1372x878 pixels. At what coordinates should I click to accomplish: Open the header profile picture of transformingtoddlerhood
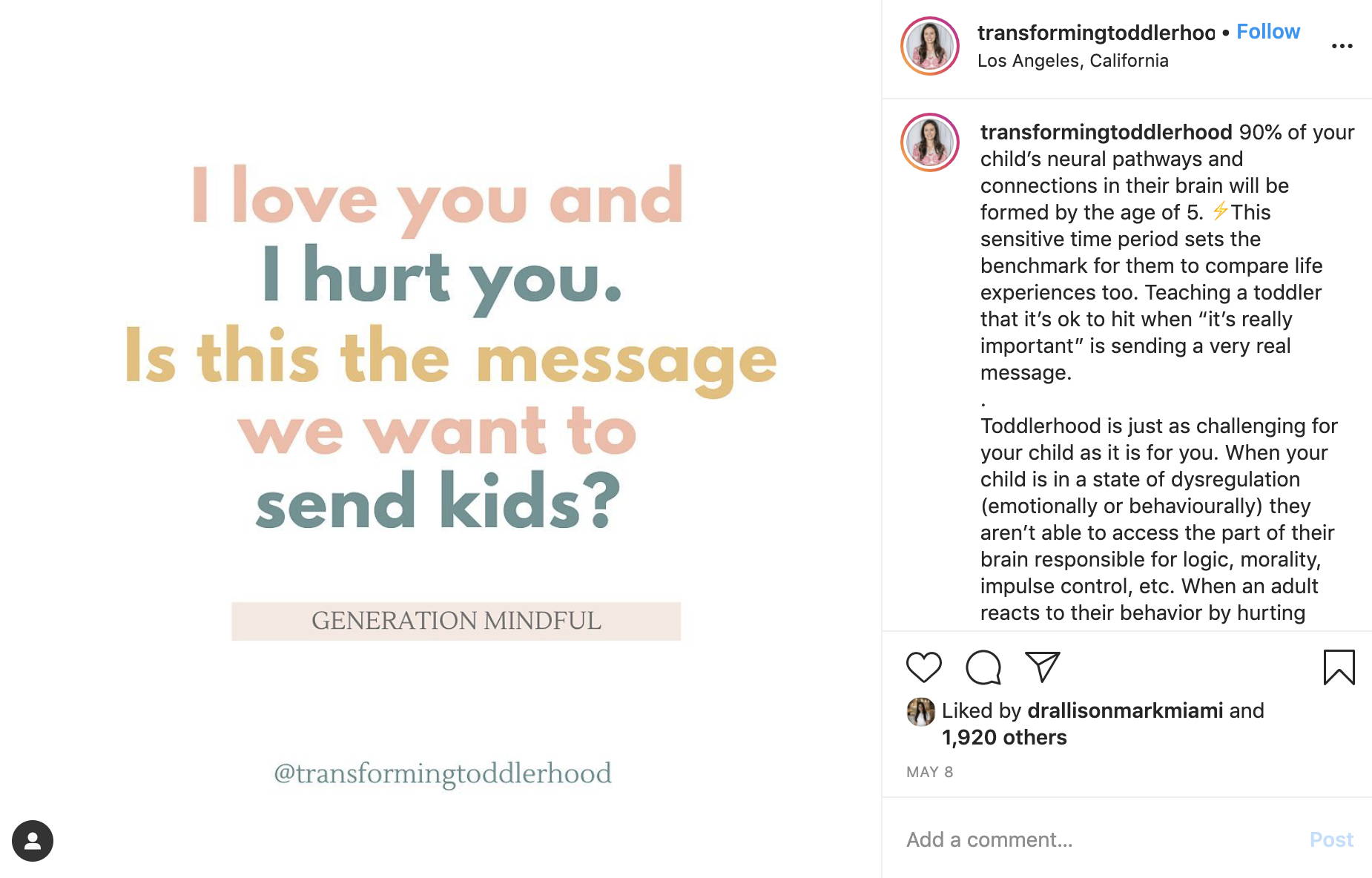click(929, 46)
